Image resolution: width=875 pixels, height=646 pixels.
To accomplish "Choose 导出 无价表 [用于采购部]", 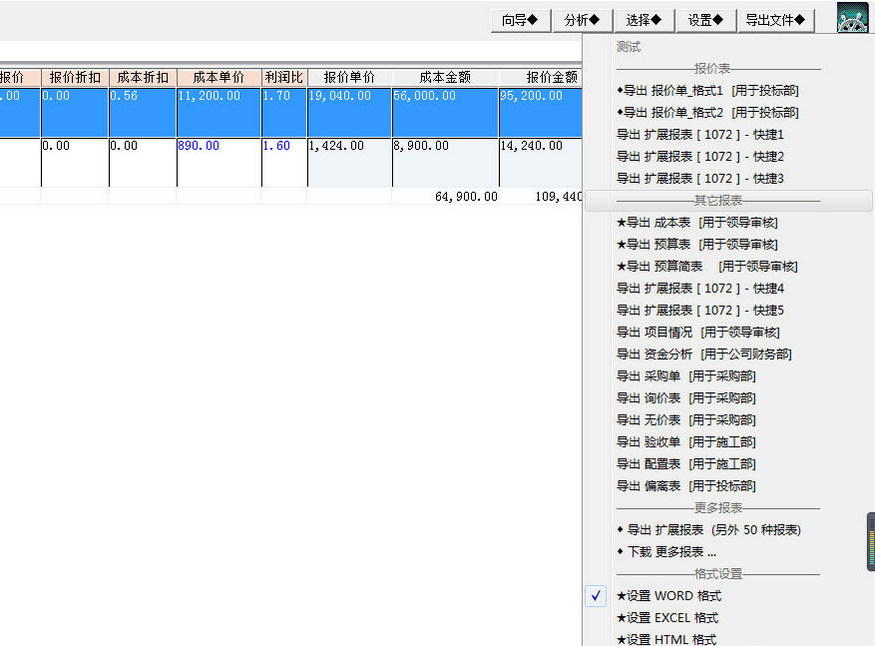I will pos(686,420).
